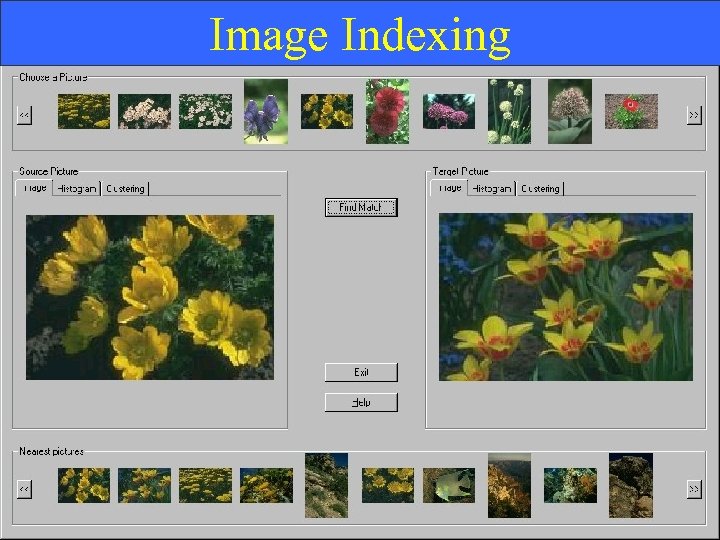Open Help with the Help button
The width and height of the screenshot is (720, 540).
(361, 403)
